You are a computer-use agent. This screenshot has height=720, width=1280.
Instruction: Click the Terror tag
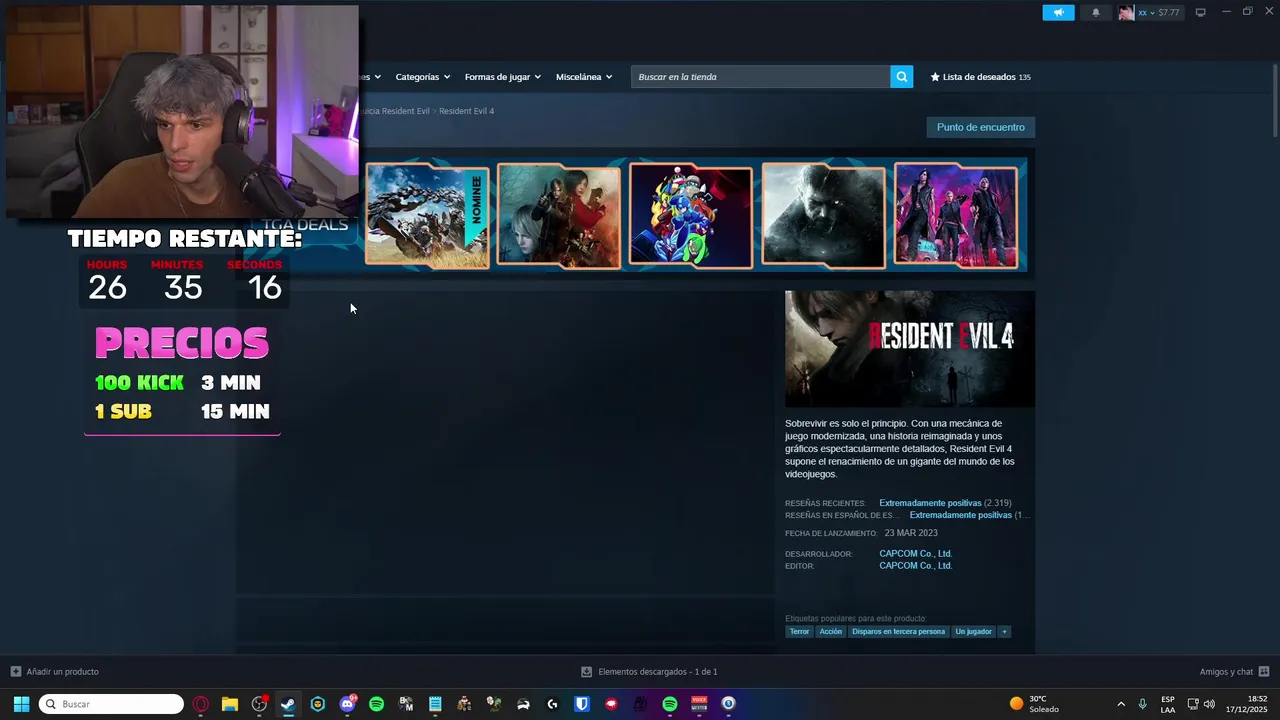click(799, 631)
